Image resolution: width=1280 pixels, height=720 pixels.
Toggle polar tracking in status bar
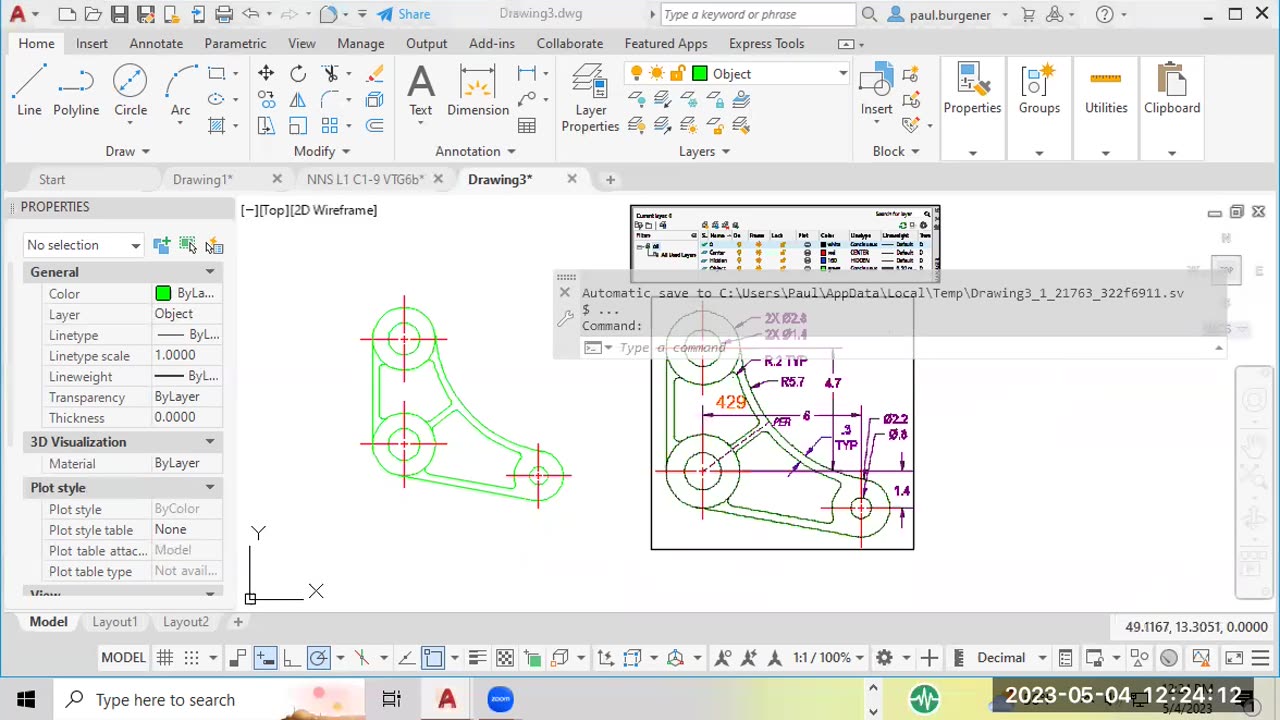pos(318,657)
